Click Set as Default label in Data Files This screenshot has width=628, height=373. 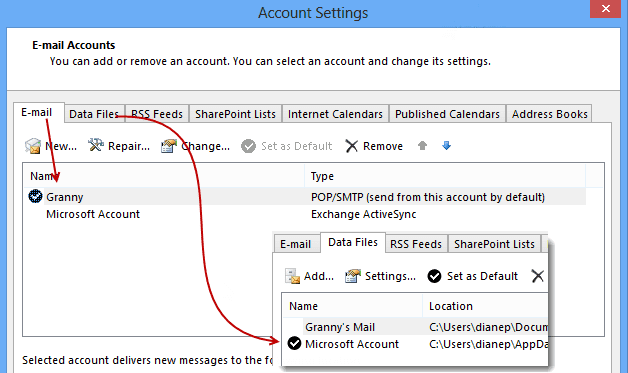[483, 276]
